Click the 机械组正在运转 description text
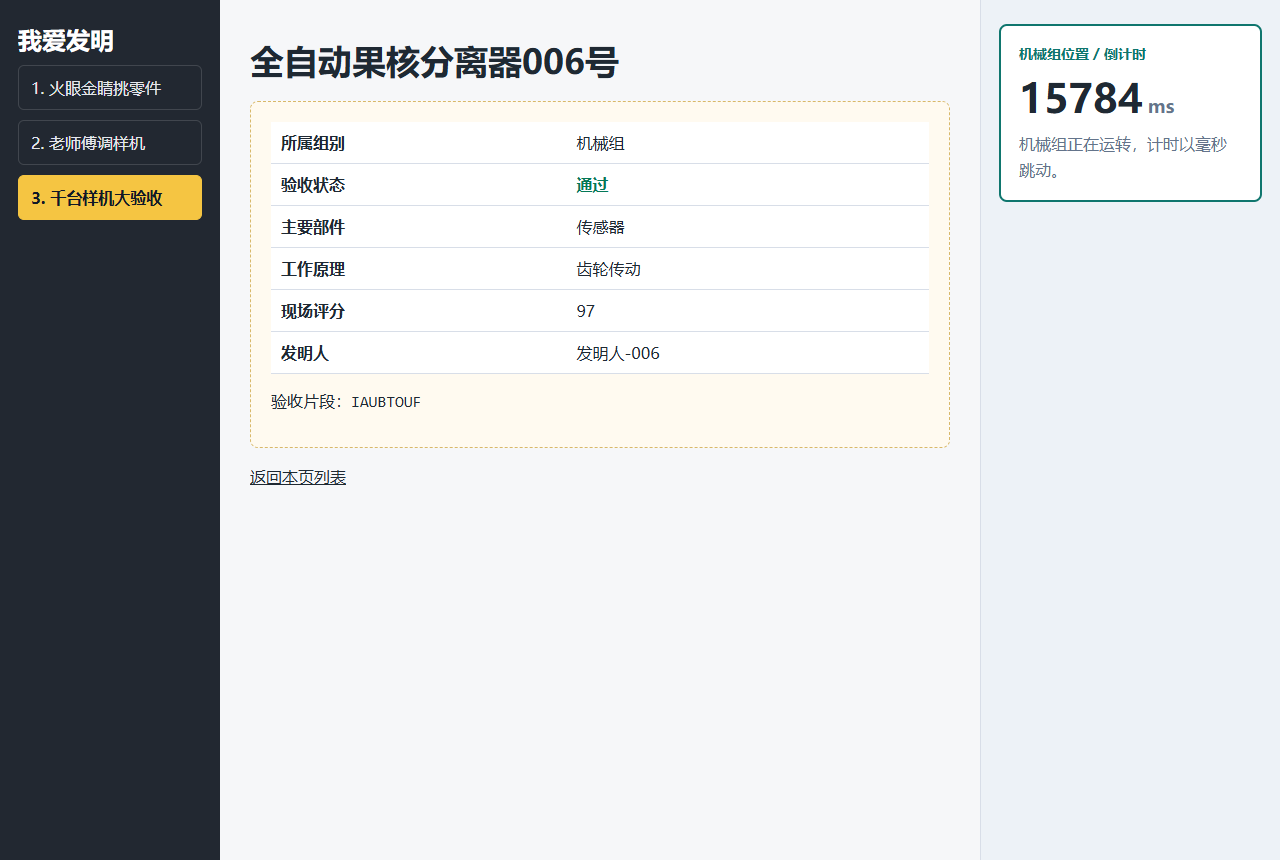Viewport: 1280px width, 860px height. point(1123,157)
